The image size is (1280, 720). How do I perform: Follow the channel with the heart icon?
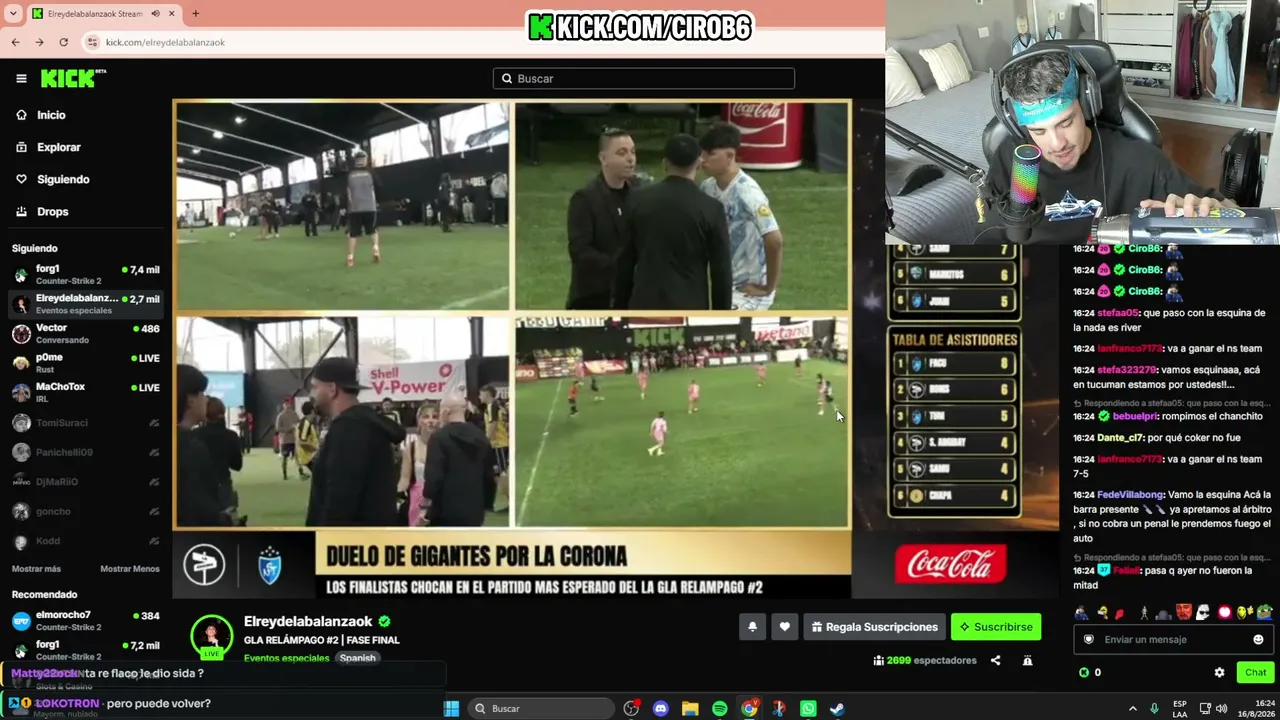coord(784,627)
